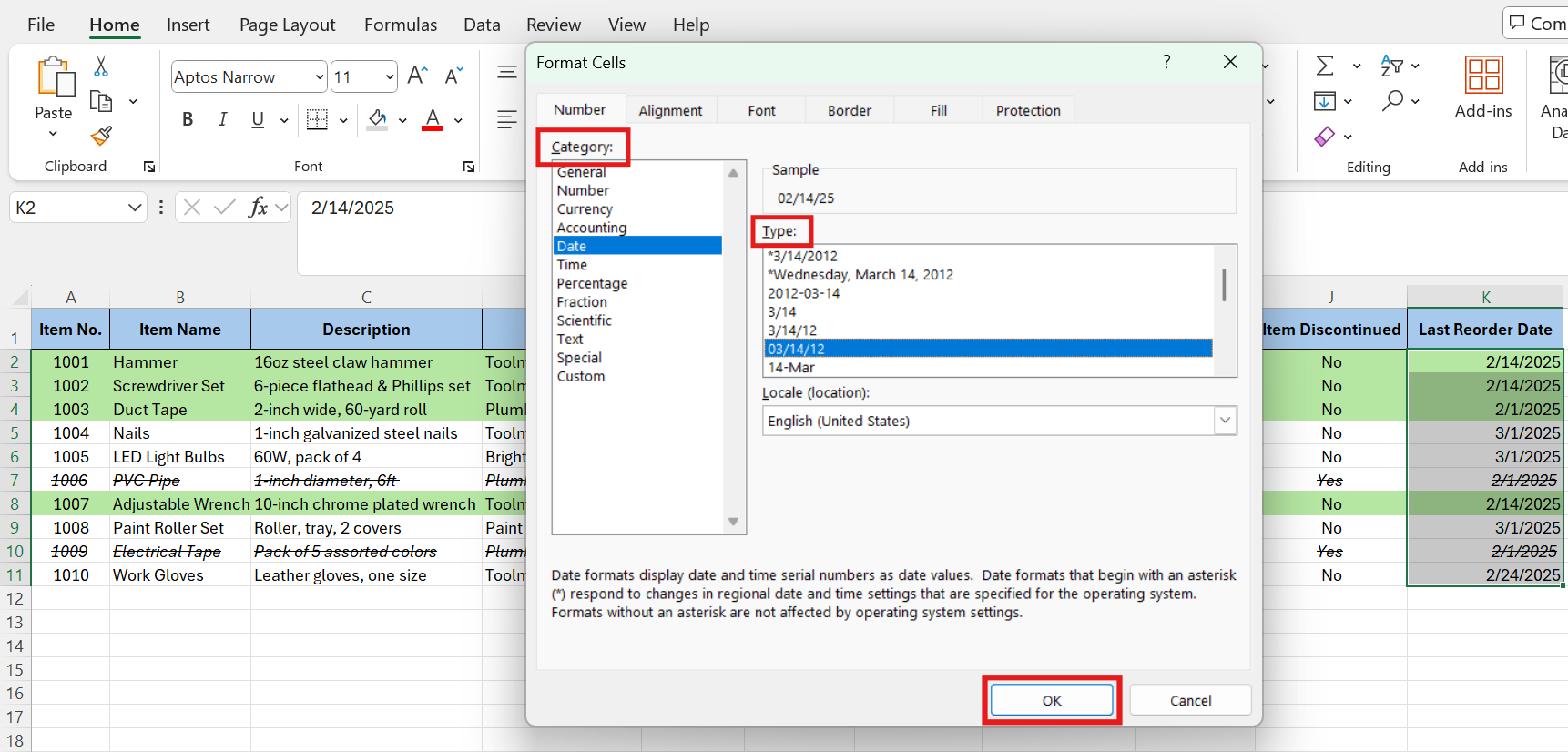Click the AutoSum sigma icon
1568x752 pixels.
pos(1325,66)
